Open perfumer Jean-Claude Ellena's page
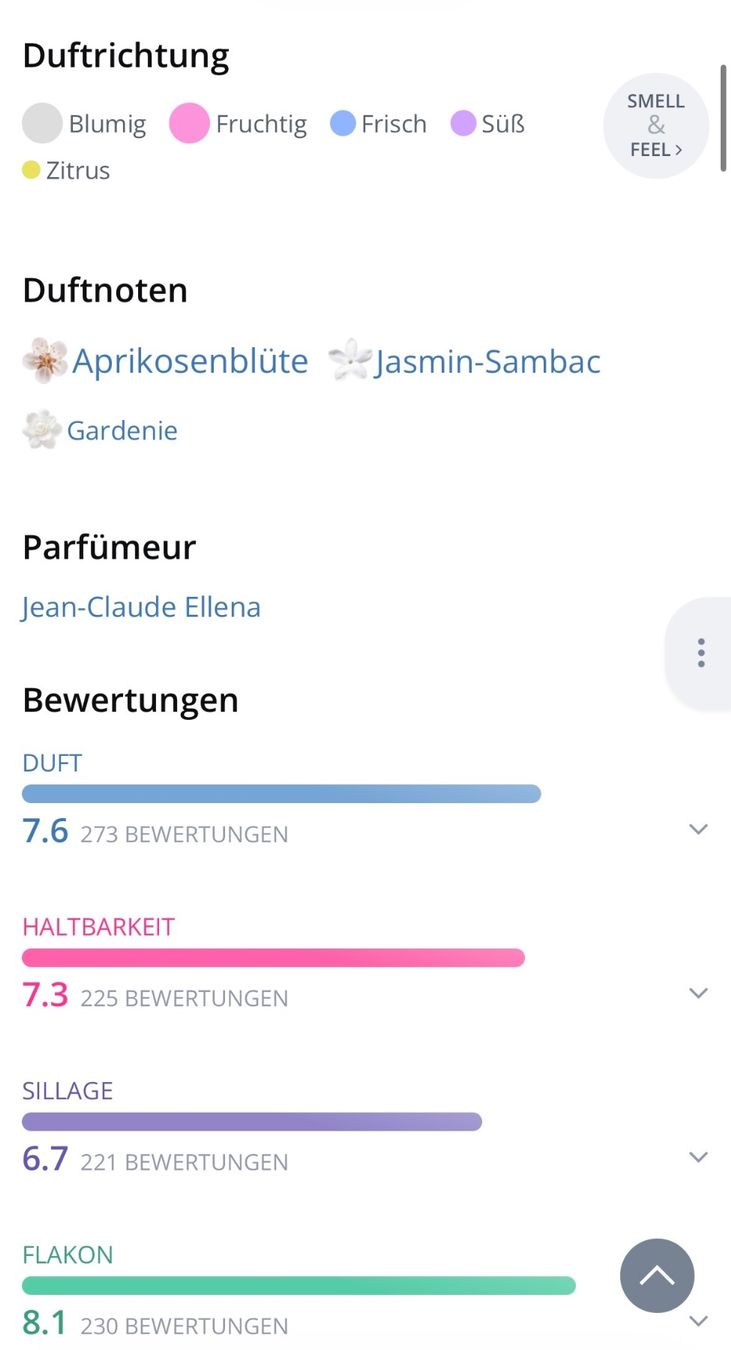Image resolution: width=731 pixels, height=1350 pixels. tap(141, 607)
